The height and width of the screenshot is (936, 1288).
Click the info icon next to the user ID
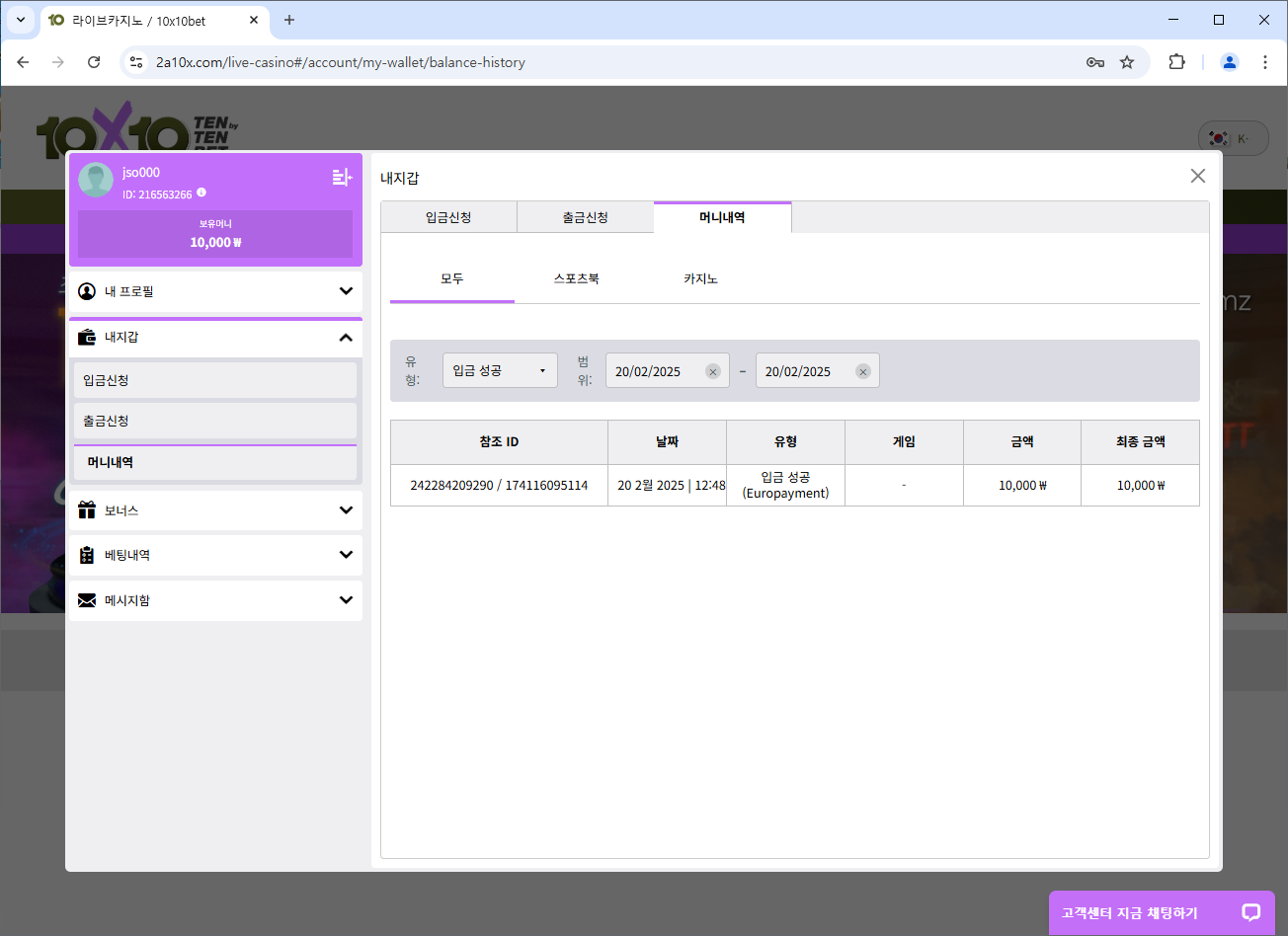[x=201, y=194]
